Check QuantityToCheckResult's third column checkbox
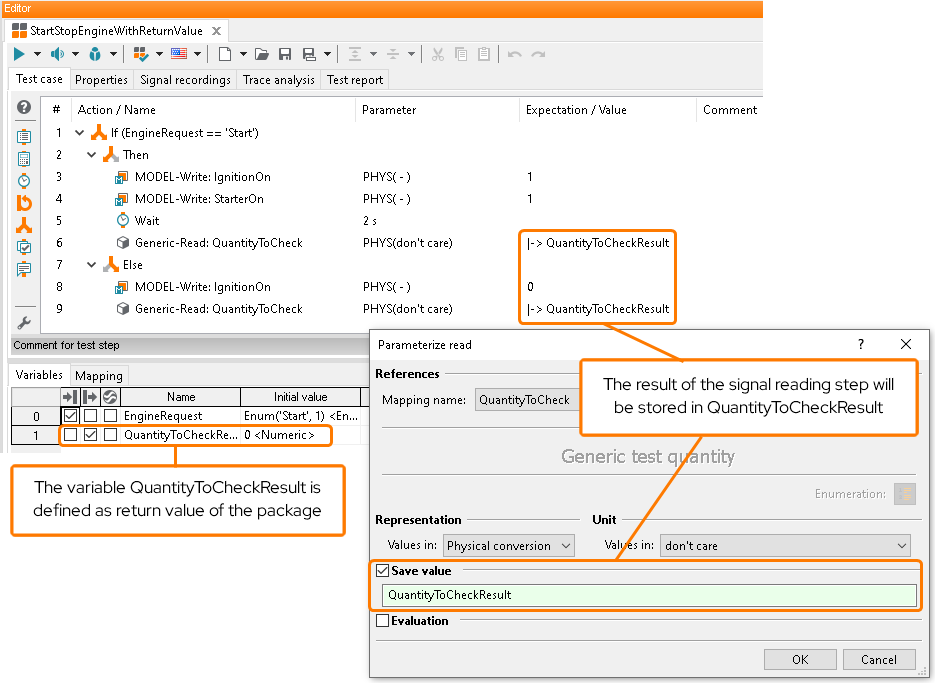The height and width of the screenshot is (683, 935). tap(110, 435)
